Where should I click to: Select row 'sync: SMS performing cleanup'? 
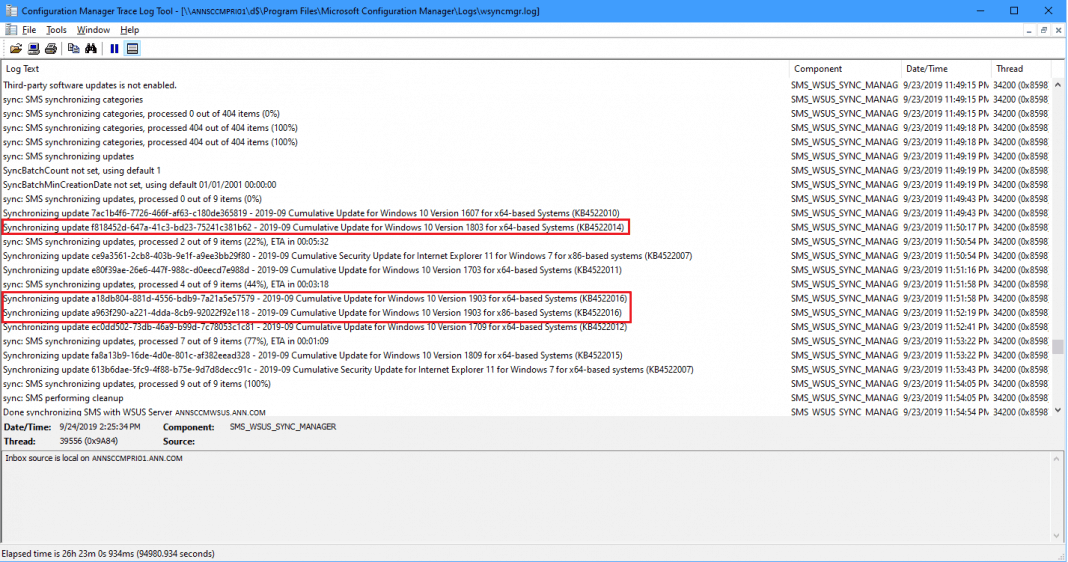pyautogui.click(x=525, y=398)
